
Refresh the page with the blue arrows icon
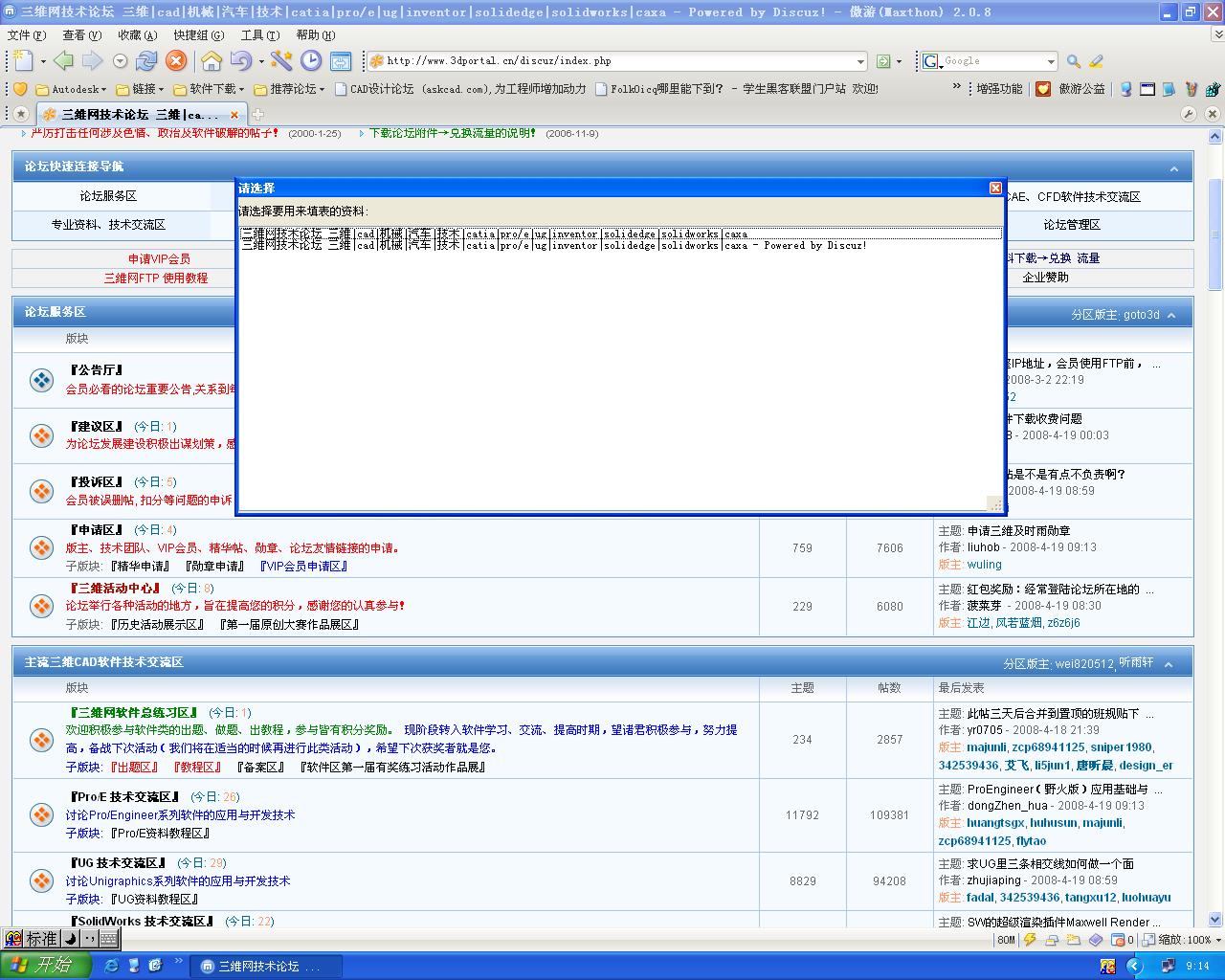tap(146, 60)
